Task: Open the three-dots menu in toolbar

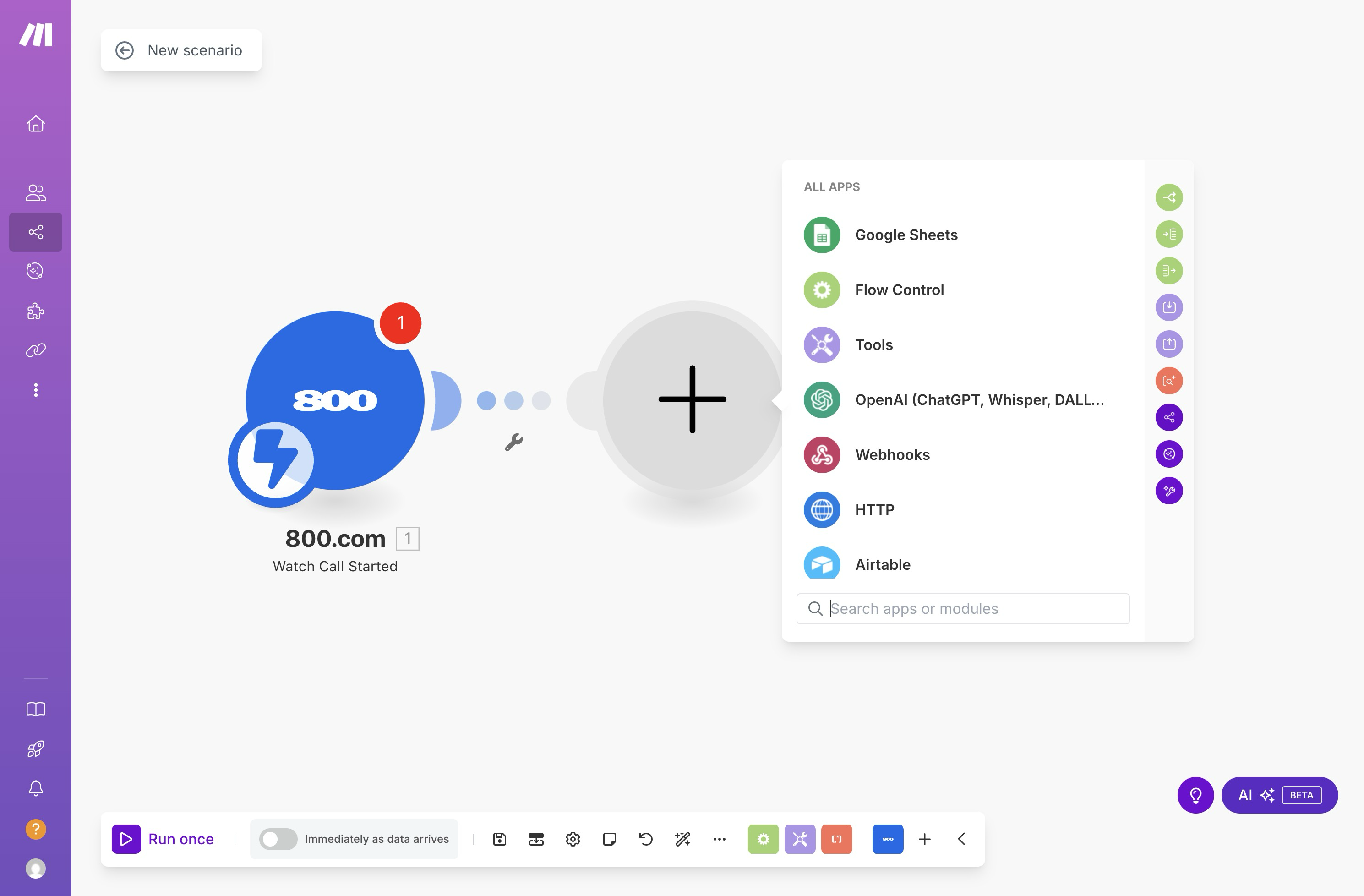Action: tap(719, 839)
